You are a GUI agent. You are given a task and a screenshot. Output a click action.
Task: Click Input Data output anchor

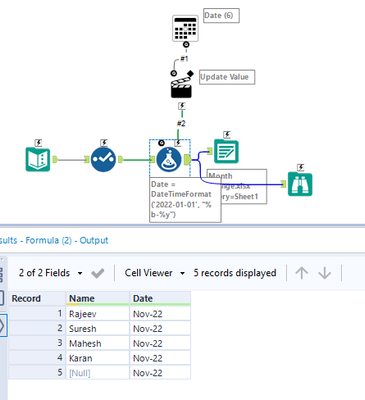[55, 160]
